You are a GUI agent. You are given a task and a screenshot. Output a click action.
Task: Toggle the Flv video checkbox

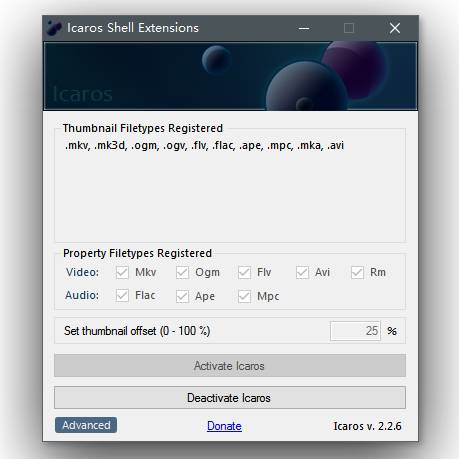point(244,272)
